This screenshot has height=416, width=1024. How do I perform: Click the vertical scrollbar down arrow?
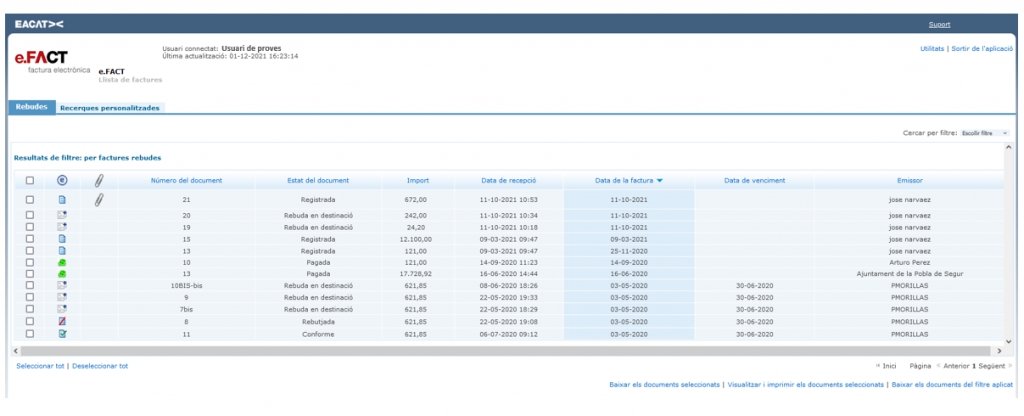click(1008, 341)
